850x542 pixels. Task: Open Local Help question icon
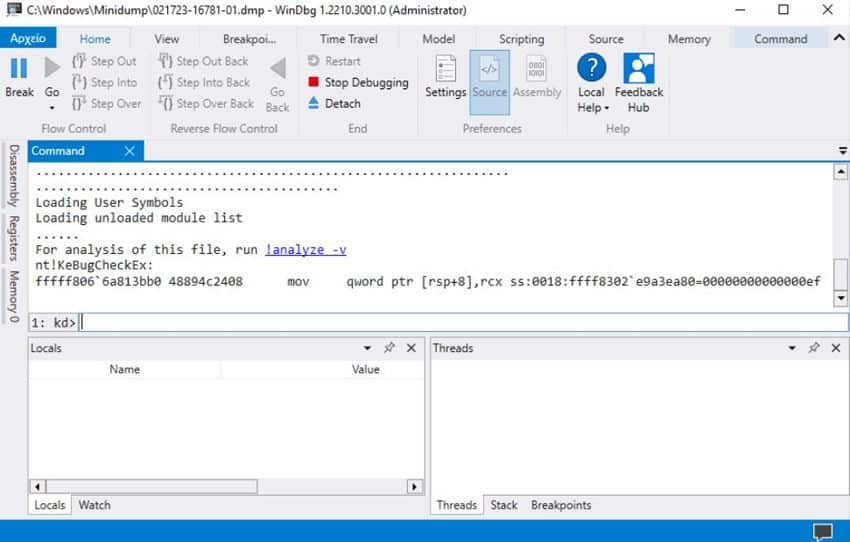pyautogui.click(x=591, y=68)
